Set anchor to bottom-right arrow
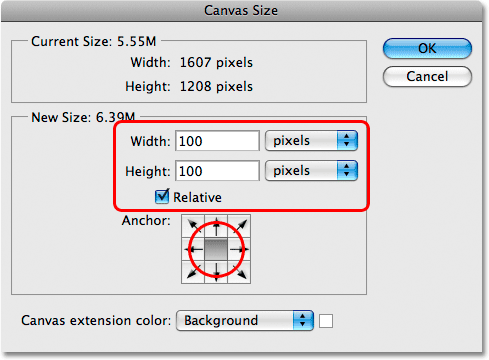 coord(239,272)
